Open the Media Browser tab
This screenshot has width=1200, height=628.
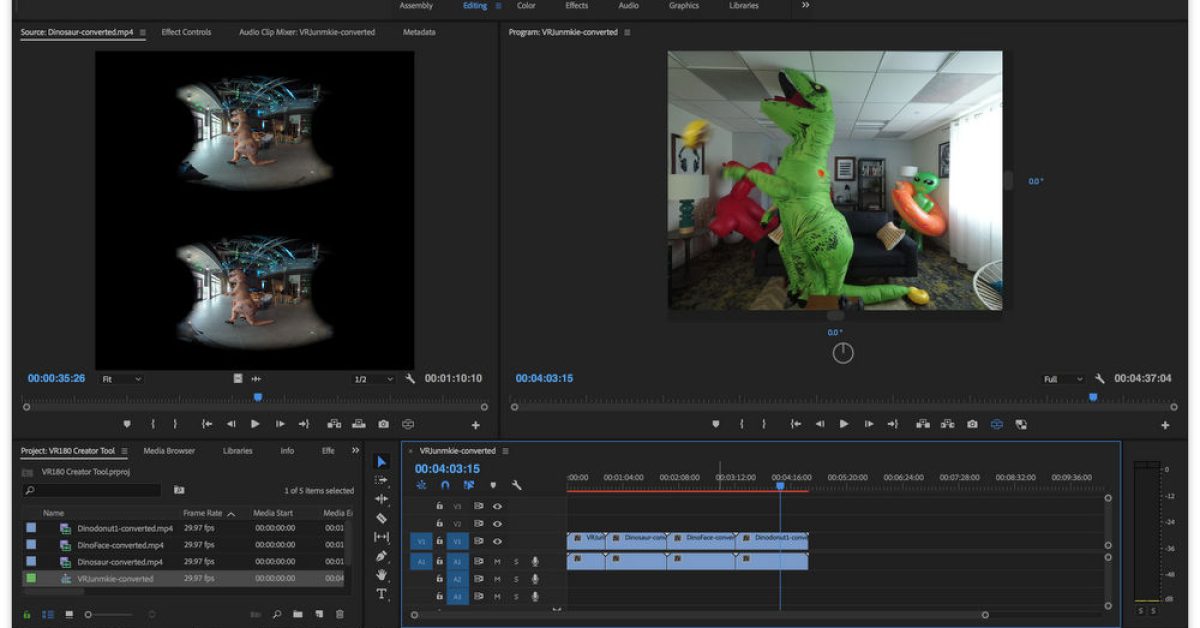(x=169, y=451)
